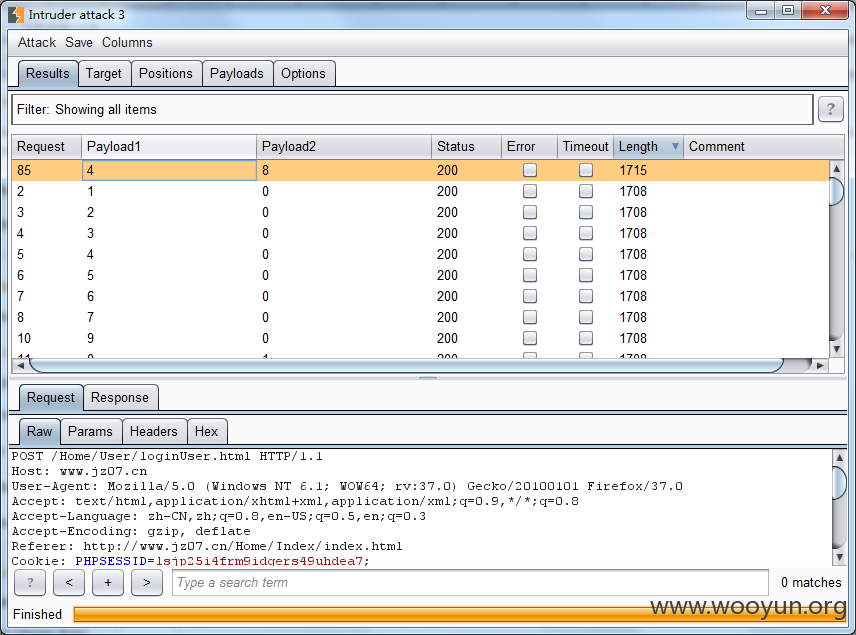The height and width of the screenshot is (635, 856).
Task: Select the Results tab
Action: click(47, 73)
